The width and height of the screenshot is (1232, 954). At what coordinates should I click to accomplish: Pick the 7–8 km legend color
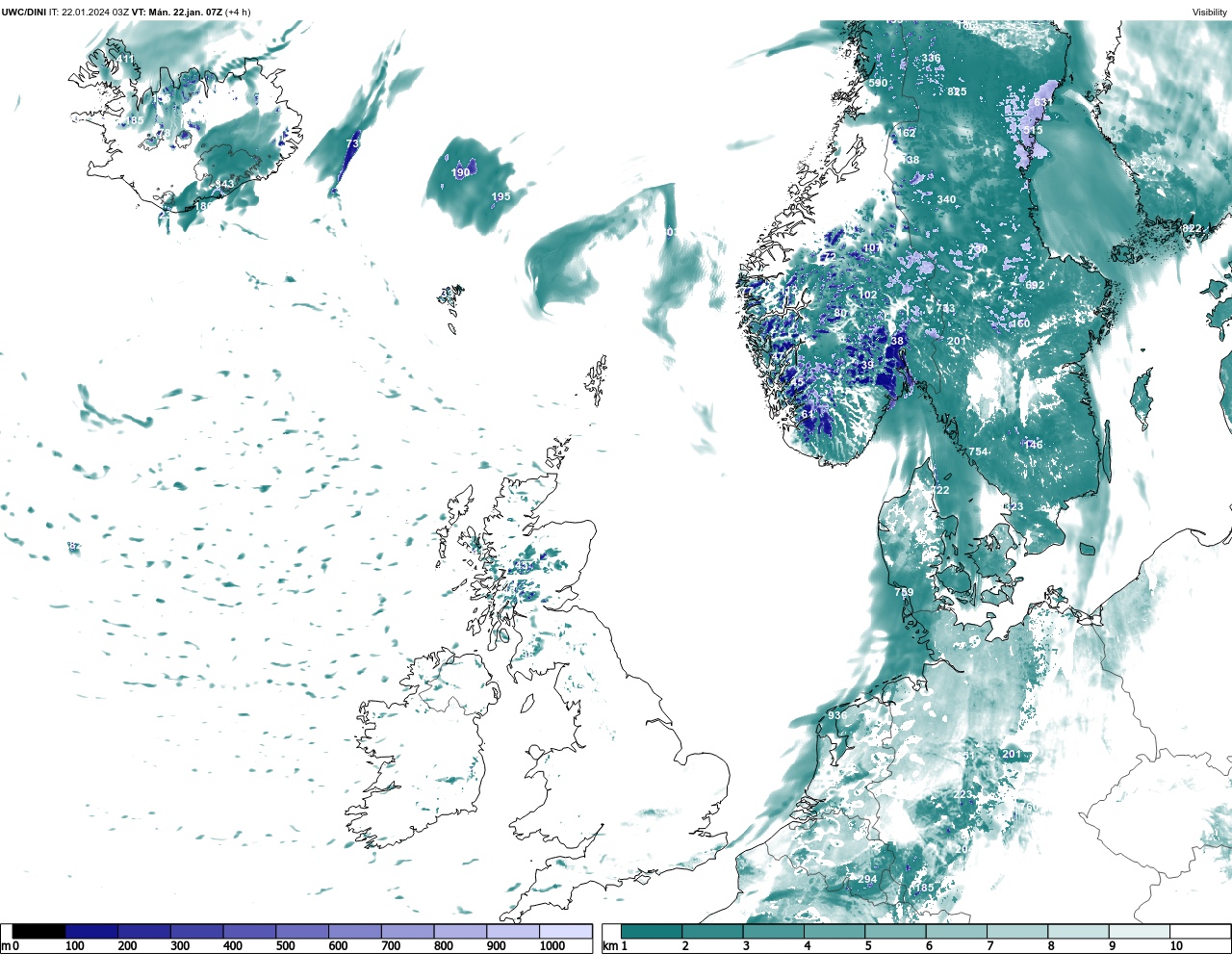tap(1017, 932)
